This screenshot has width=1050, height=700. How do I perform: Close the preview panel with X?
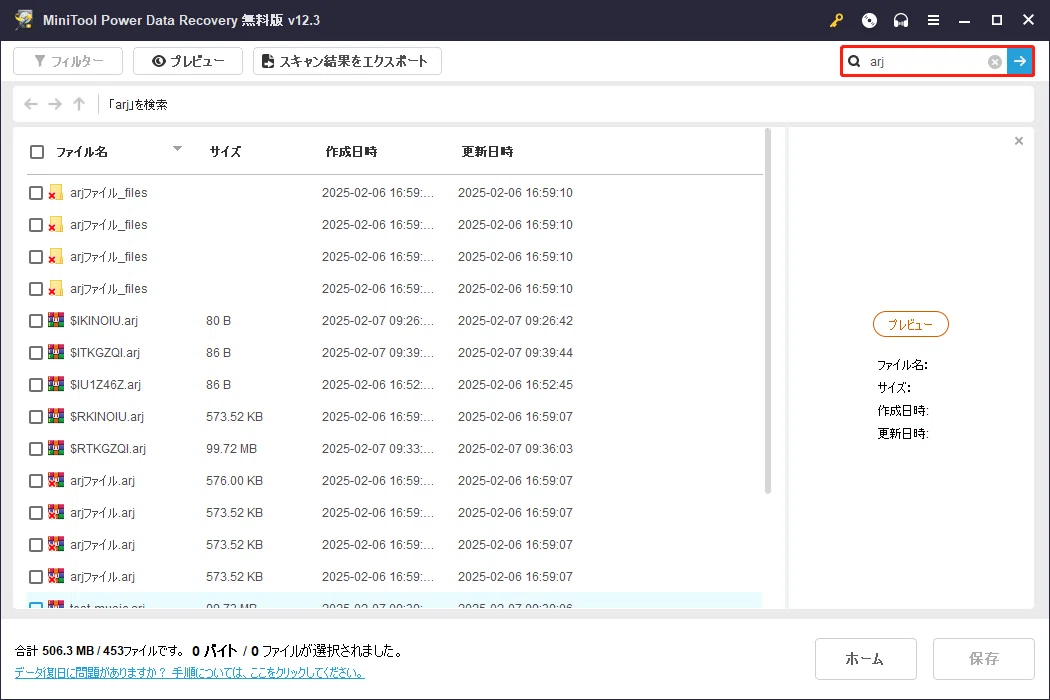(x=1019, y=141)
